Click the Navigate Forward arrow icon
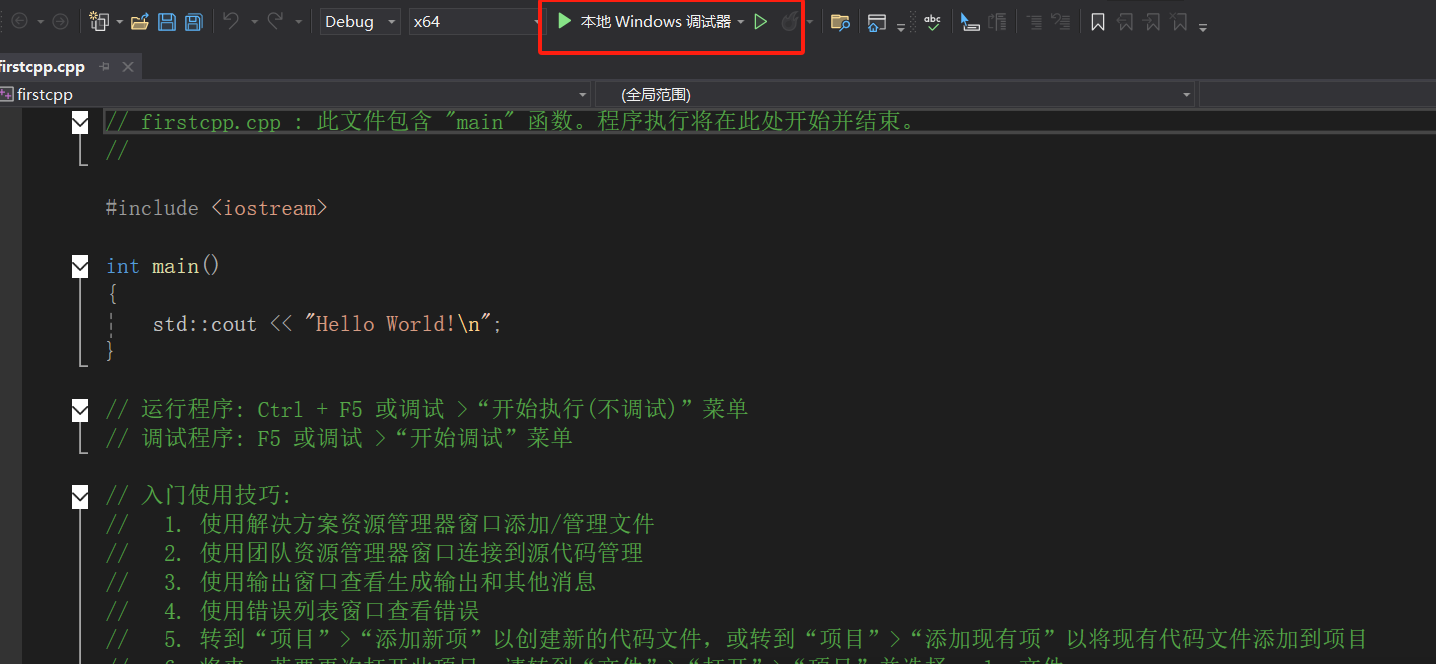This screenshot has width=1436, height=664. (60, 21)
